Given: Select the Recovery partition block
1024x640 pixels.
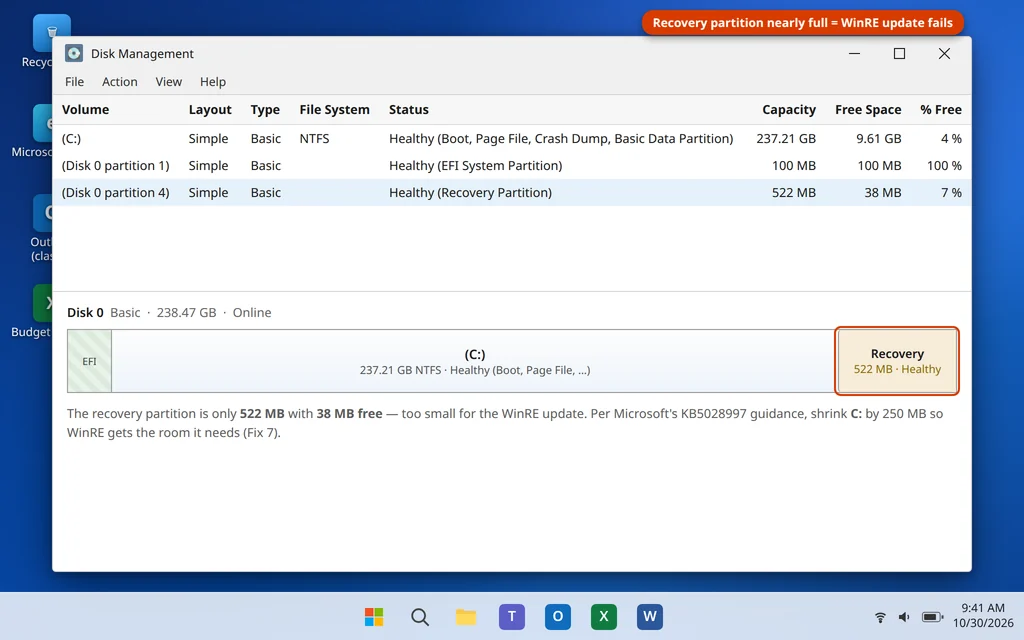Looking at the screenshot, I should point(897,361).
